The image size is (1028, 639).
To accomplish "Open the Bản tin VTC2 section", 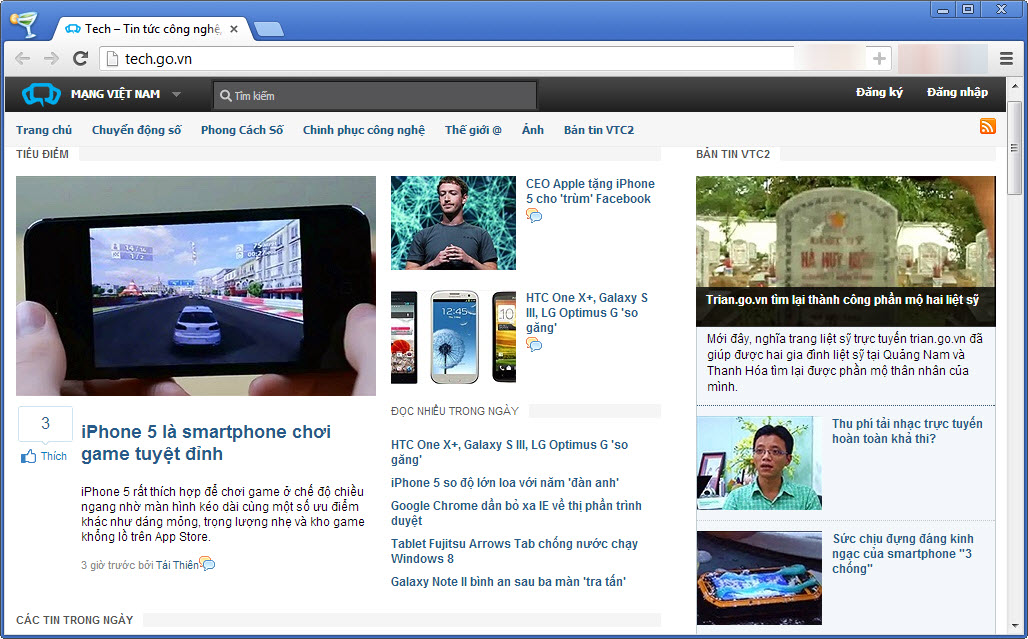I will [598, 130].
